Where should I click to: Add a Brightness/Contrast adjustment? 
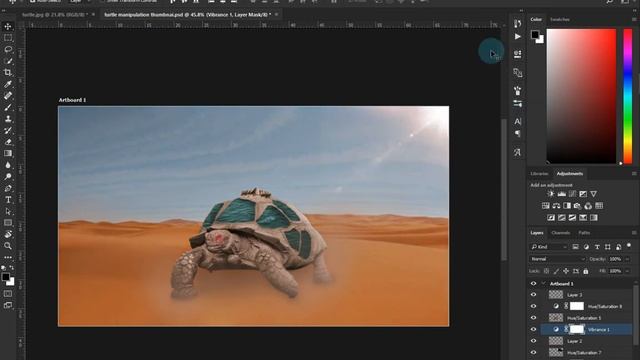click(x=551, y=194)
